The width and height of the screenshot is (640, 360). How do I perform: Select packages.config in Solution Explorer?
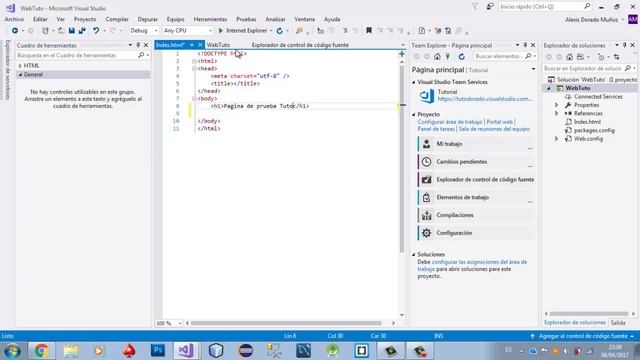coord(594,131)
